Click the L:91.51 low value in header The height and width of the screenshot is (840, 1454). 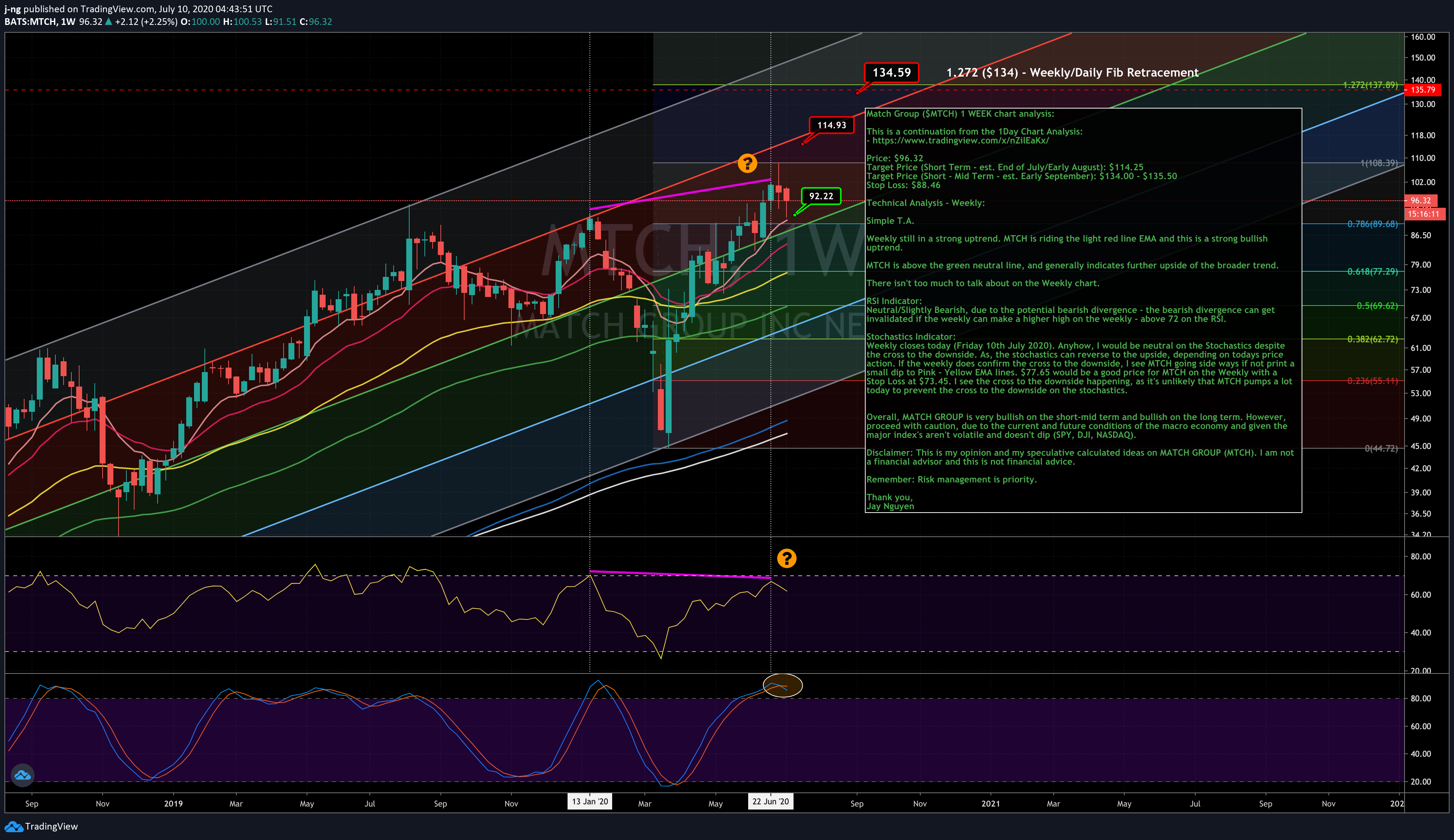280,21
